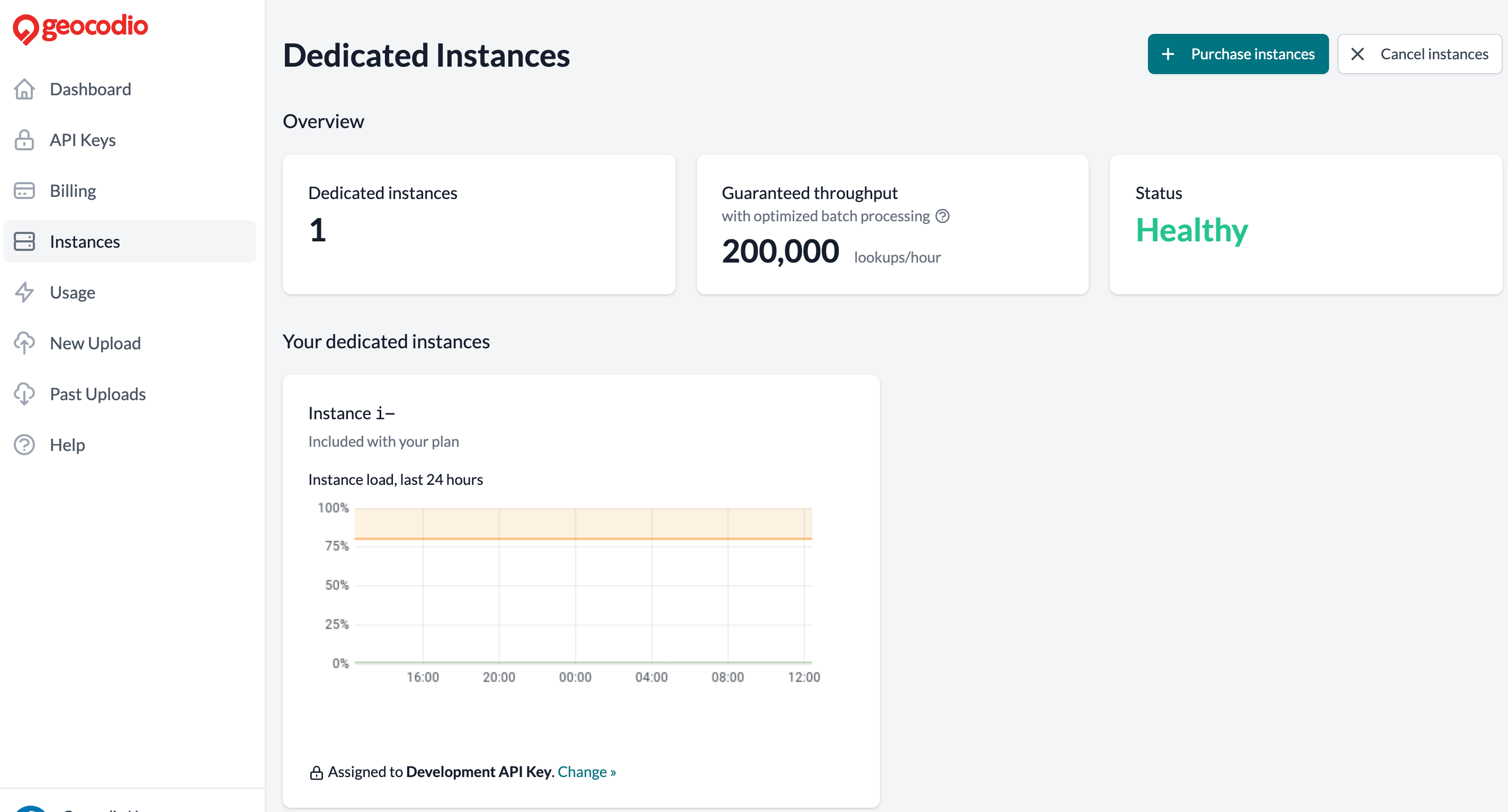Click the New Upload arrow icon
The width and height of the screenshot is (1508, 812).
click(x=24, y=342)
